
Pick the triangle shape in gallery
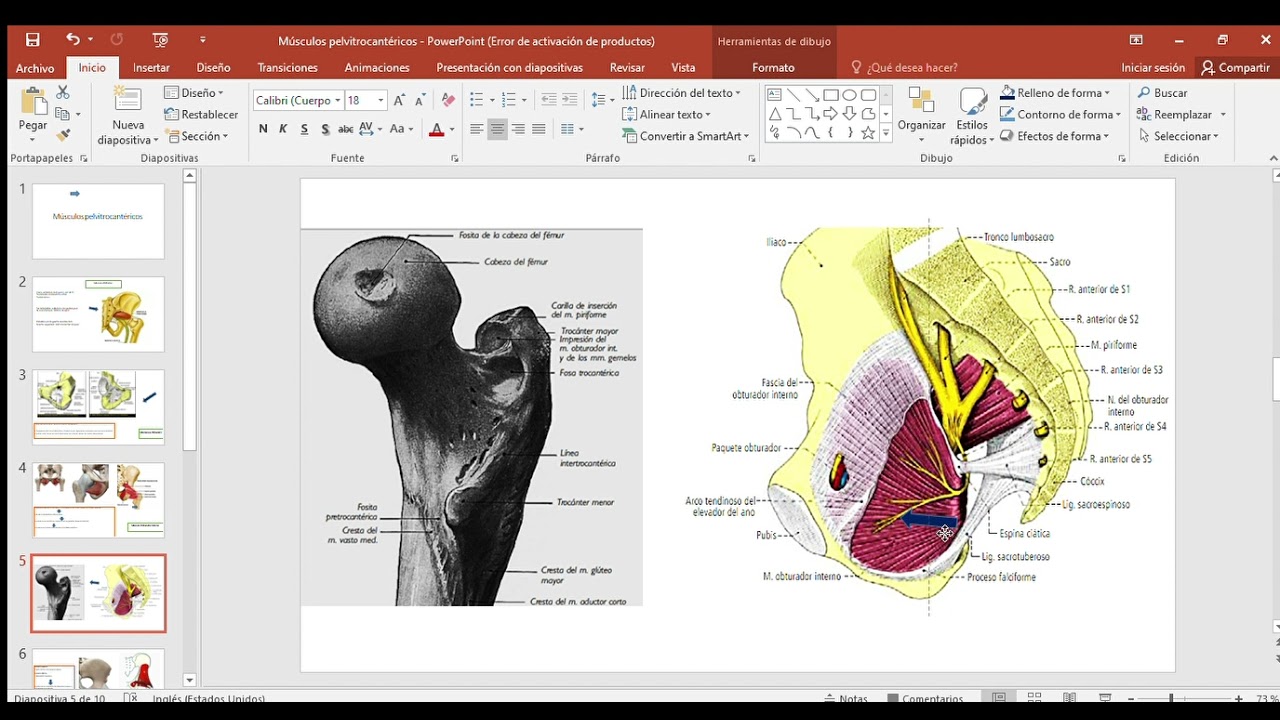774,114
